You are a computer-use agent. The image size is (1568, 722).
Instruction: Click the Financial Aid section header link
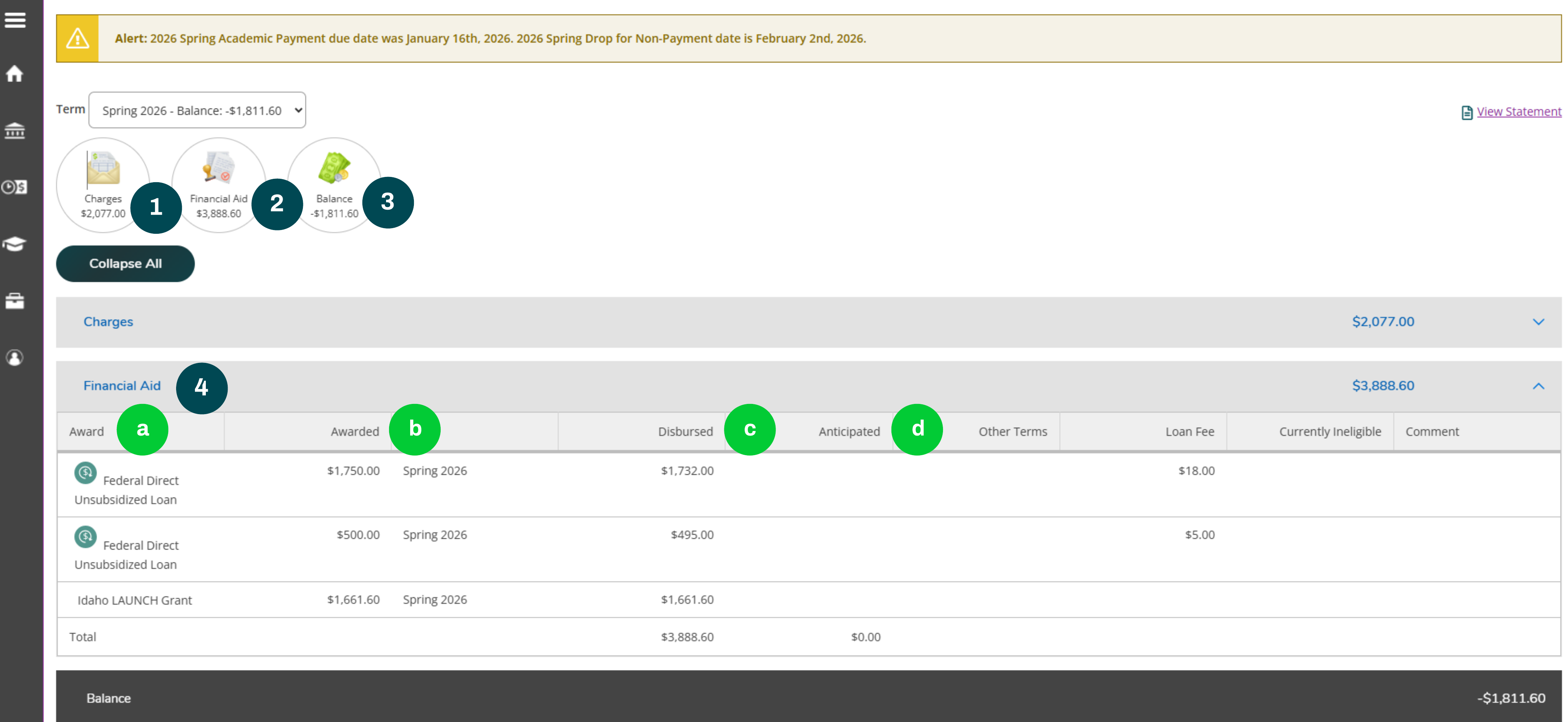(x=122, y=386)
